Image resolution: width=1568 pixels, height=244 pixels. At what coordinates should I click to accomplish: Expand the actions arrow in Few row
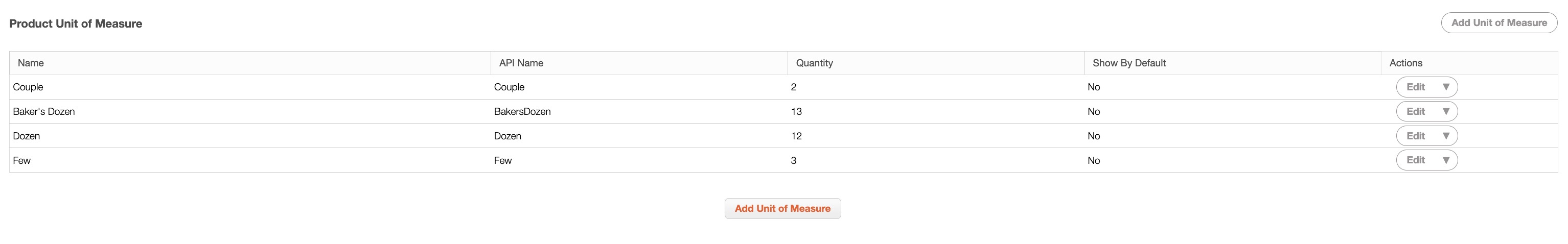click(x=1446, y=160)
